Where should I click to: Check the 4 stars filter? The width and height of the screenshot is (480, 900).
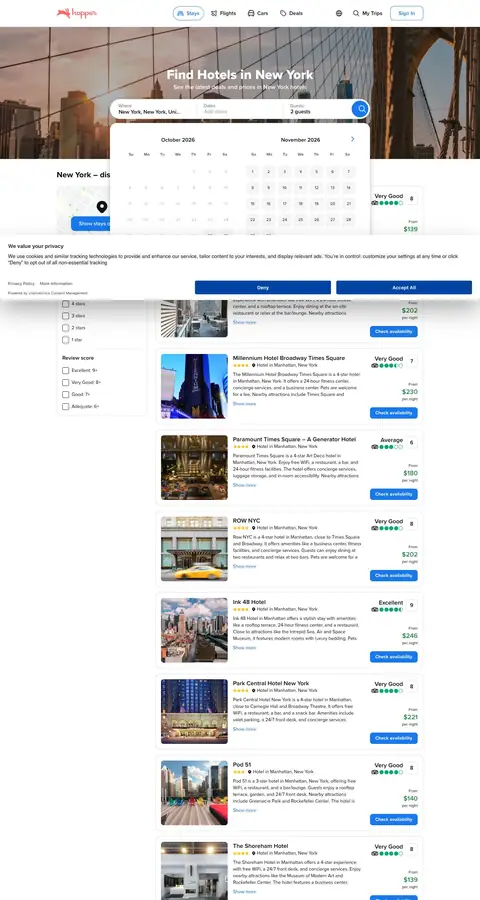(x=65, y=304)
